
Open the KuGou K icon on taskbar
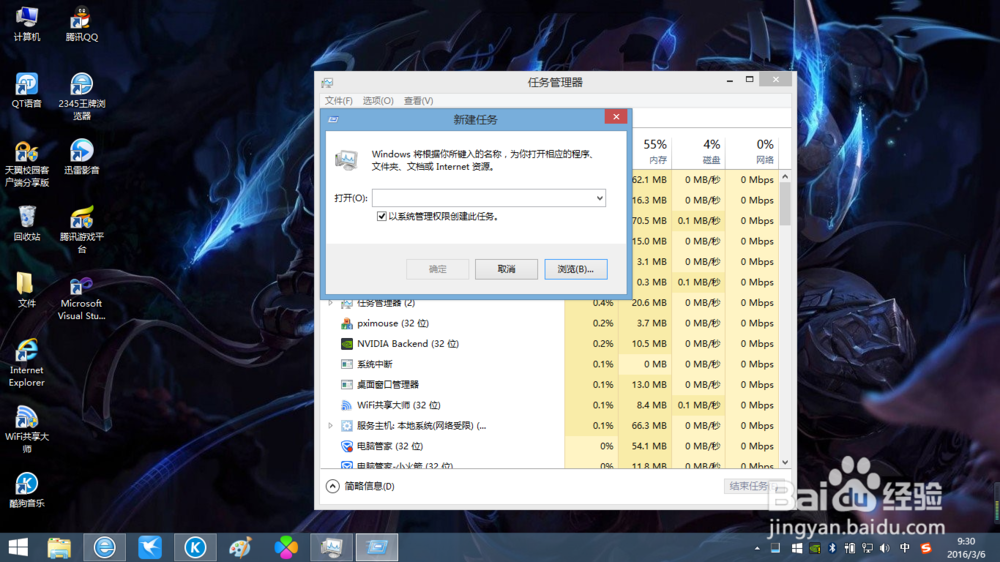[x=195, y=547]
